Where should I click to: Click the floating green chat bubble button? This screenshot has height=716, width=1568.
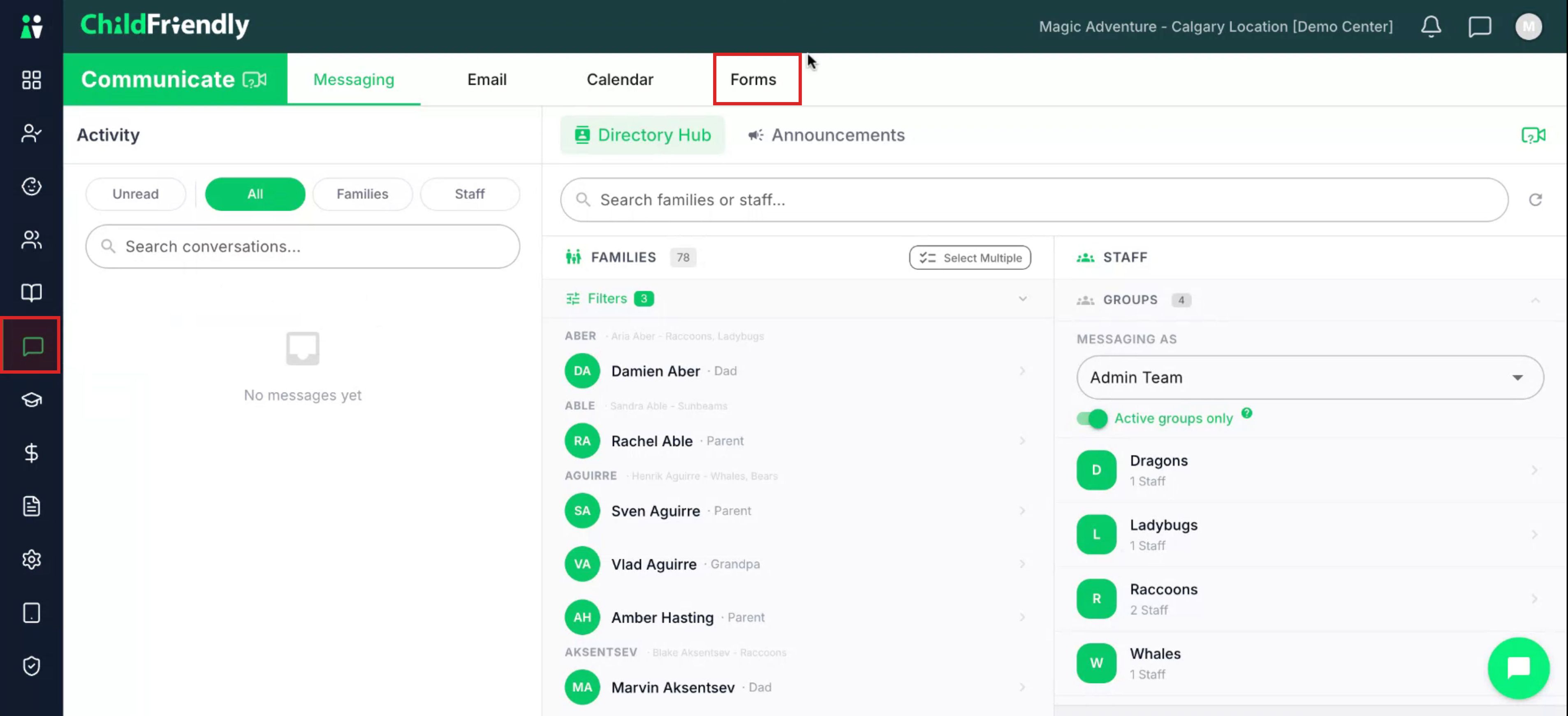pos(1518,667)
